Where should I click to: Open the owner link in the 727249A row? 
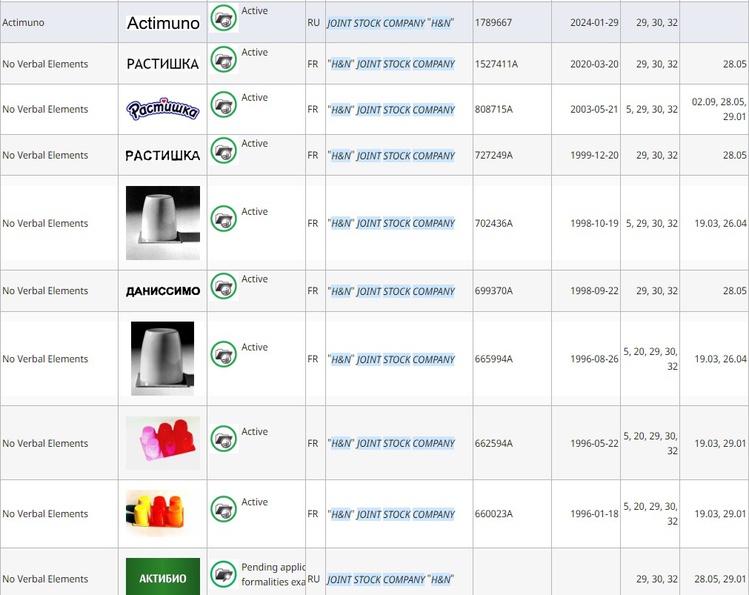tap(391, 156)
